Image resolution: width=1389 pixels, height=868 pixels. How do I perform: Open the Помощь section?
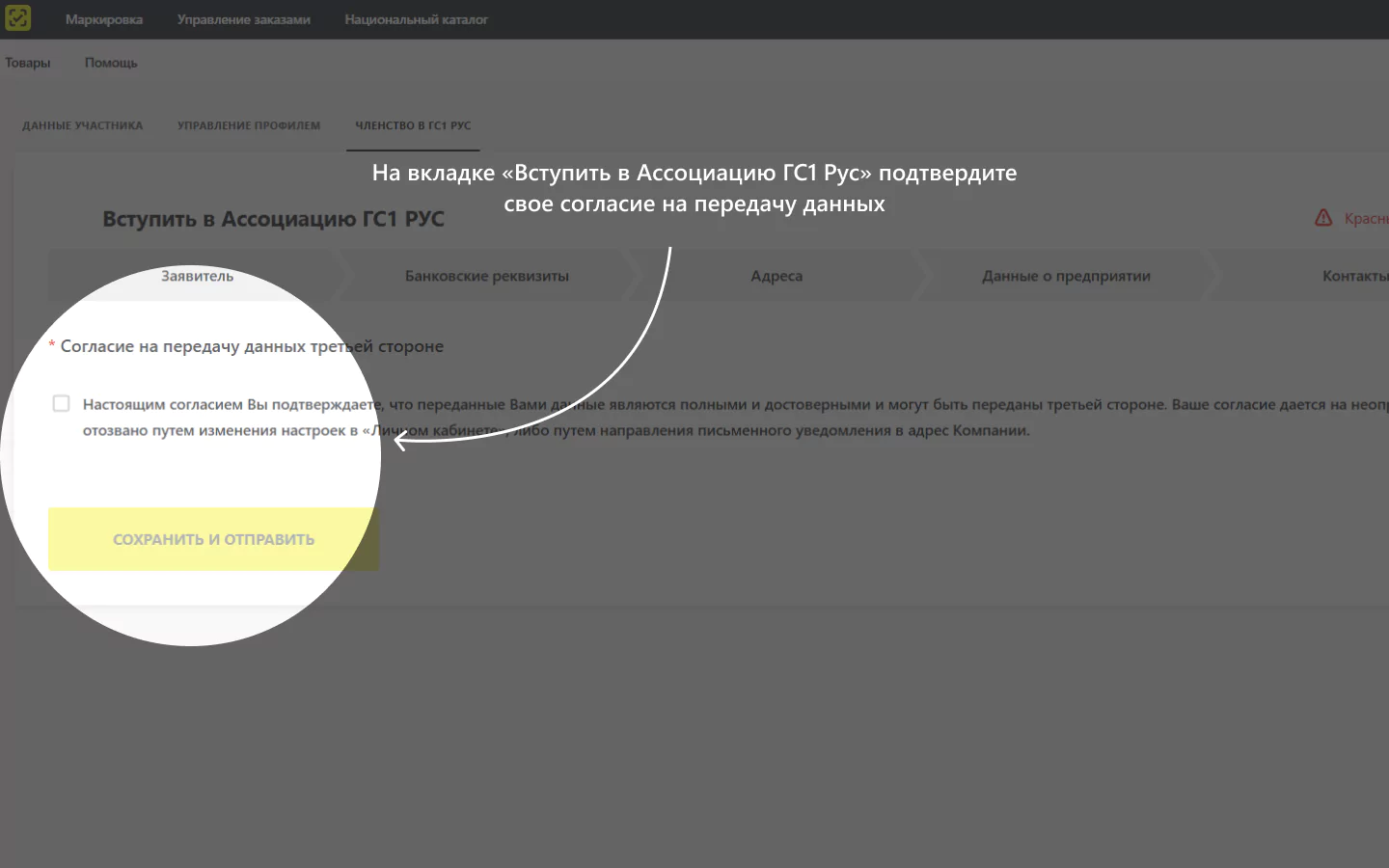coord(111,63)
